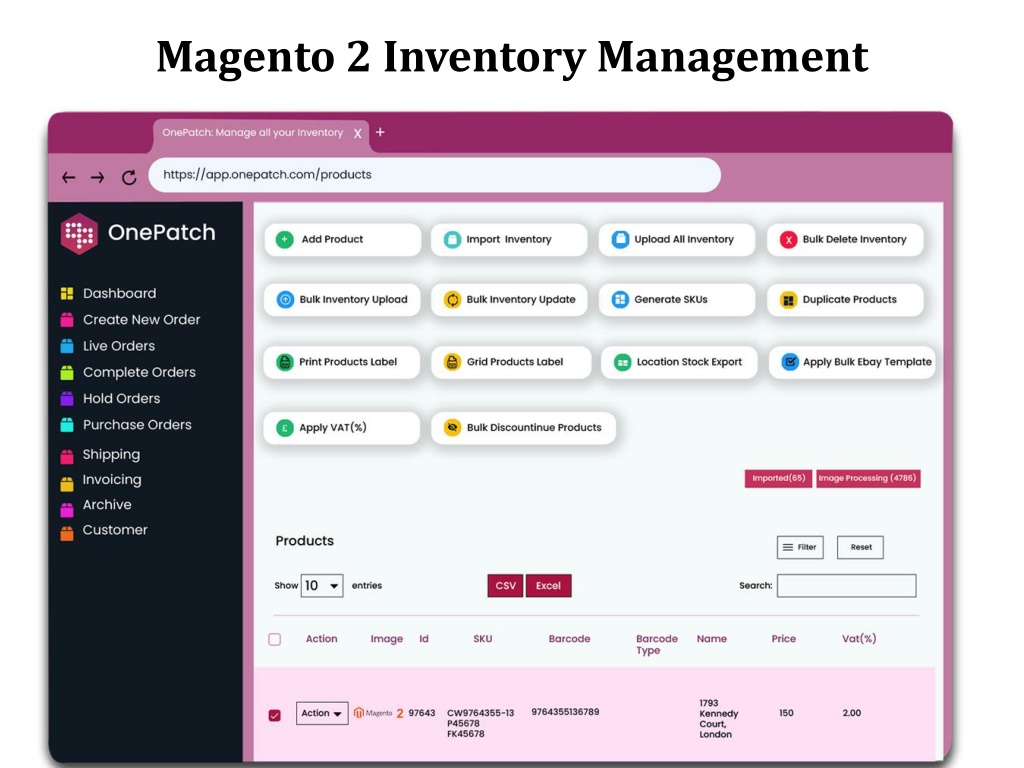Click the OnePatch hexagon logo icon

[x=79, y=233]
